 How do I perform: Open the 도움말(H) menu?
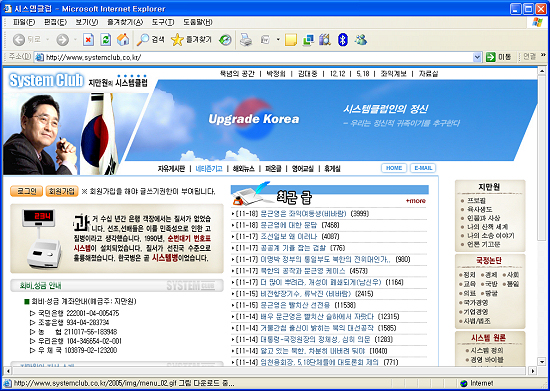click(198, 22)
